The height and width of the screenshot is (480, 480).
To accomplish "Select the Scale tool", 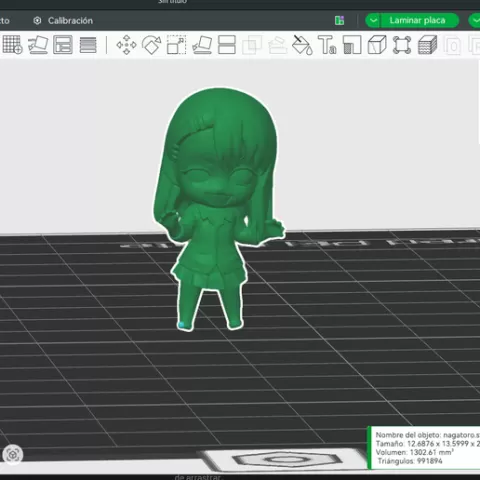I will coord(176,45).
